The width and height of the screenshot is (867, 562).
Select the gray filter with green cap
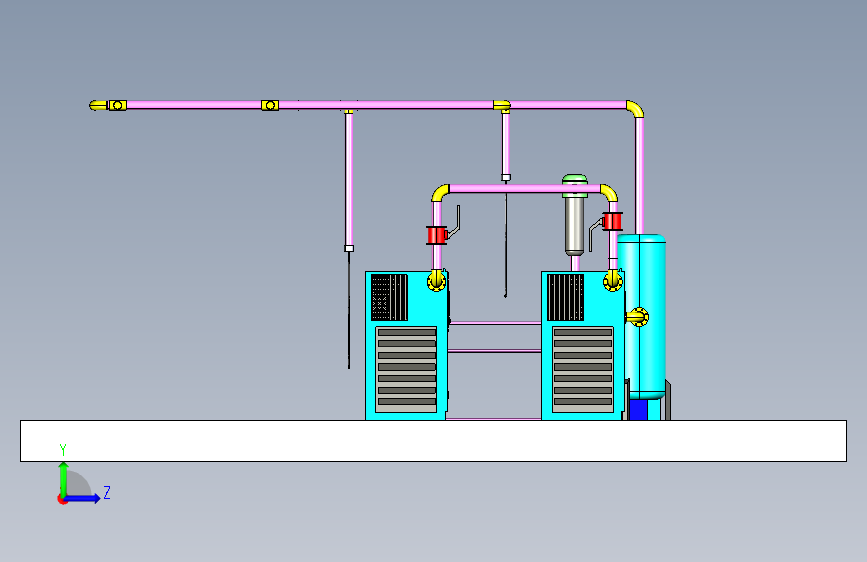pyautogui.click(x=574, y=216)
